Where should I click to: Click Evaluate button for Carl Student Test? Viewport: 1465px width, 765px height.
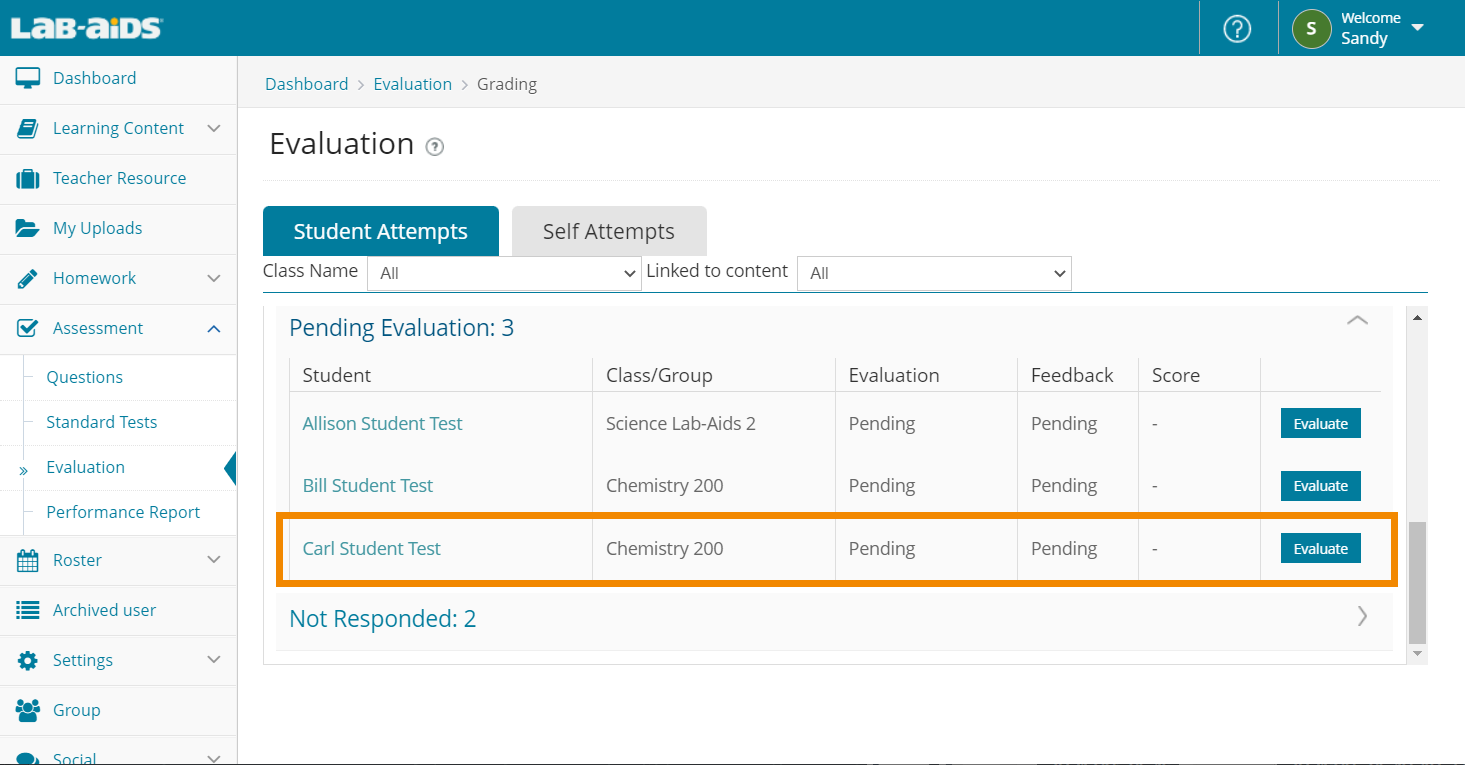point(1320,549)
